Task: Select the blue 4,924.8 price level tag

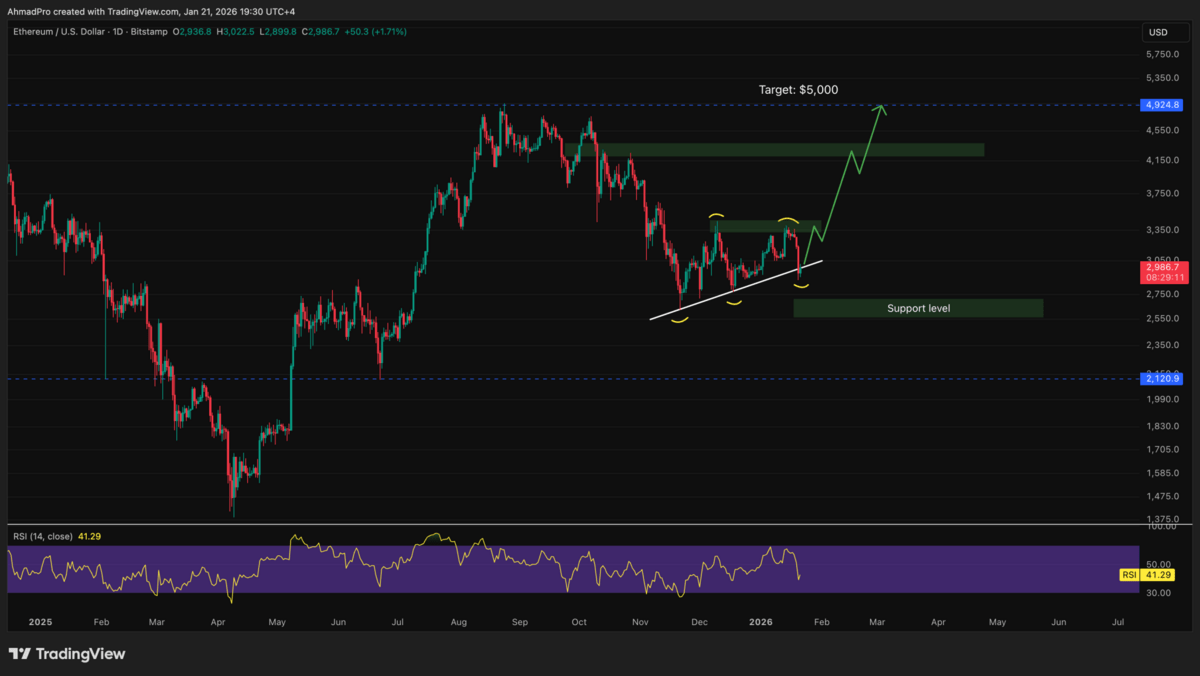Action: coord(1160,104)
